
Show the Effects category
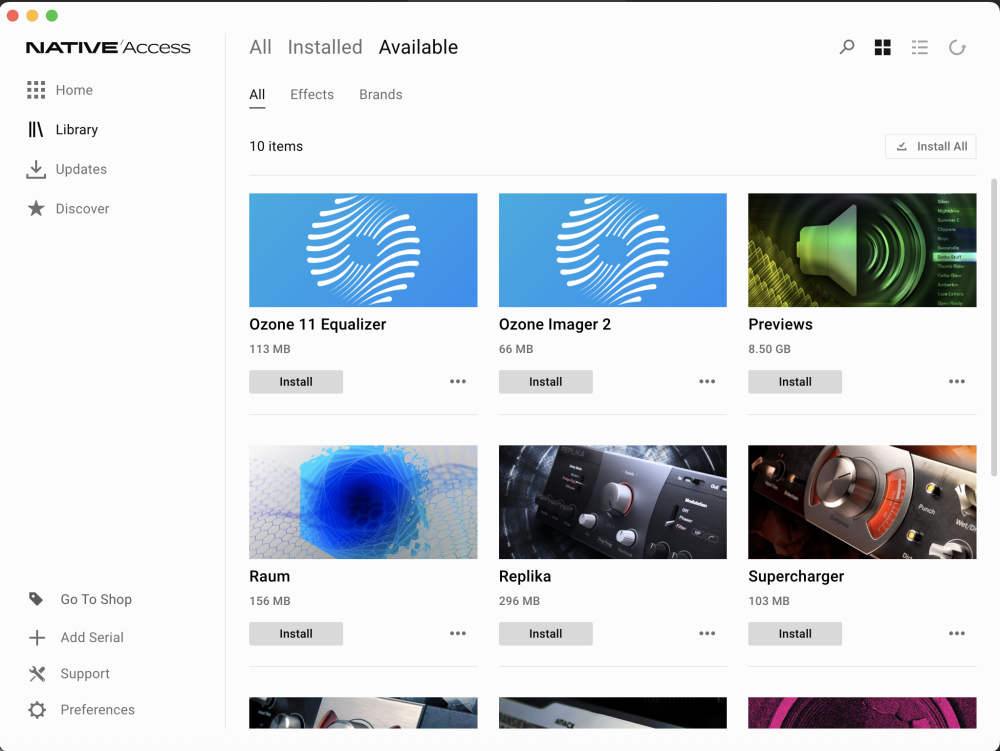(x=312, y=94)
